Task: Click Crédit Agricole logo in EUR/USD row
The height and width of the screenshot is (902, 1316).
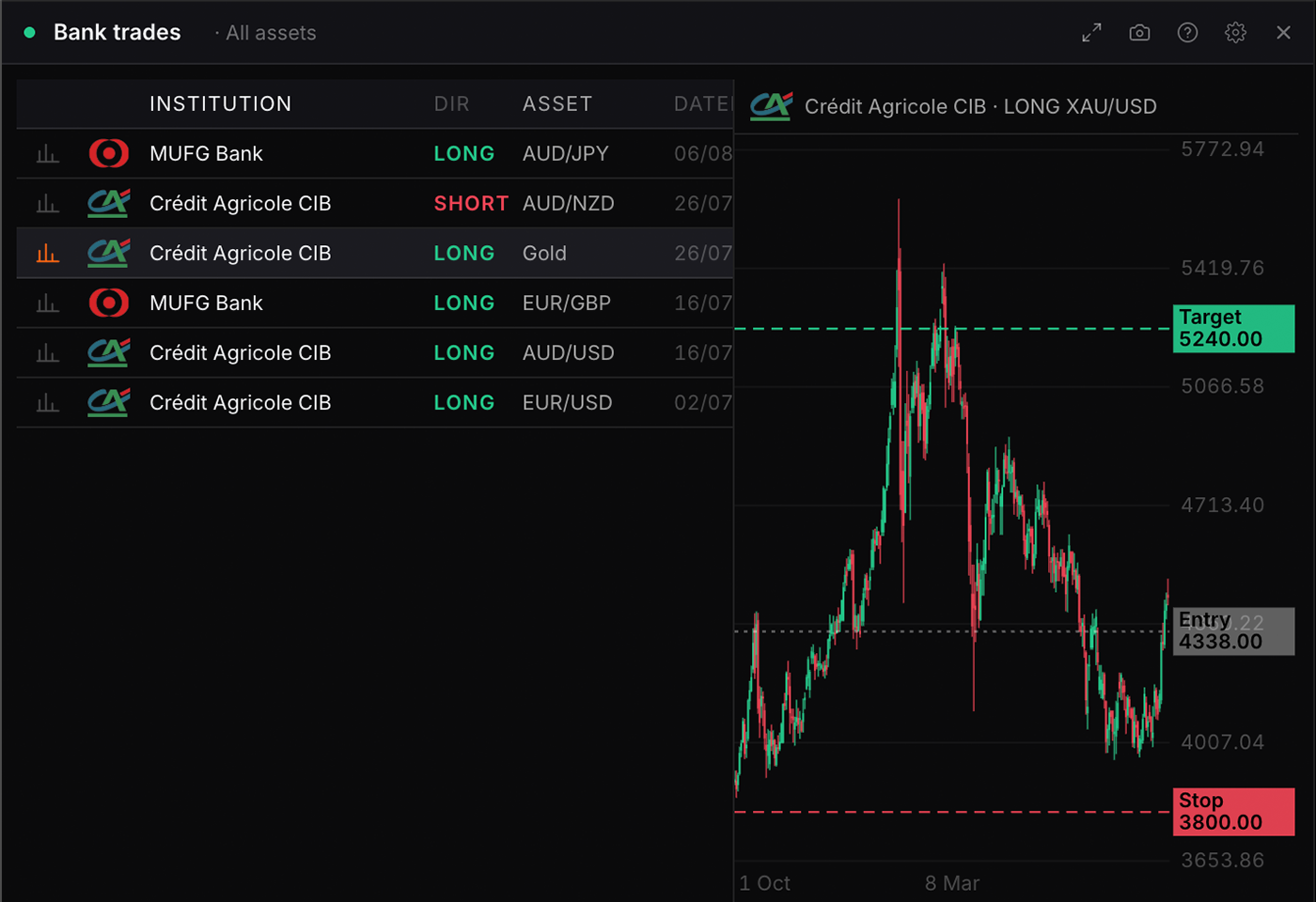Action: 109,402
